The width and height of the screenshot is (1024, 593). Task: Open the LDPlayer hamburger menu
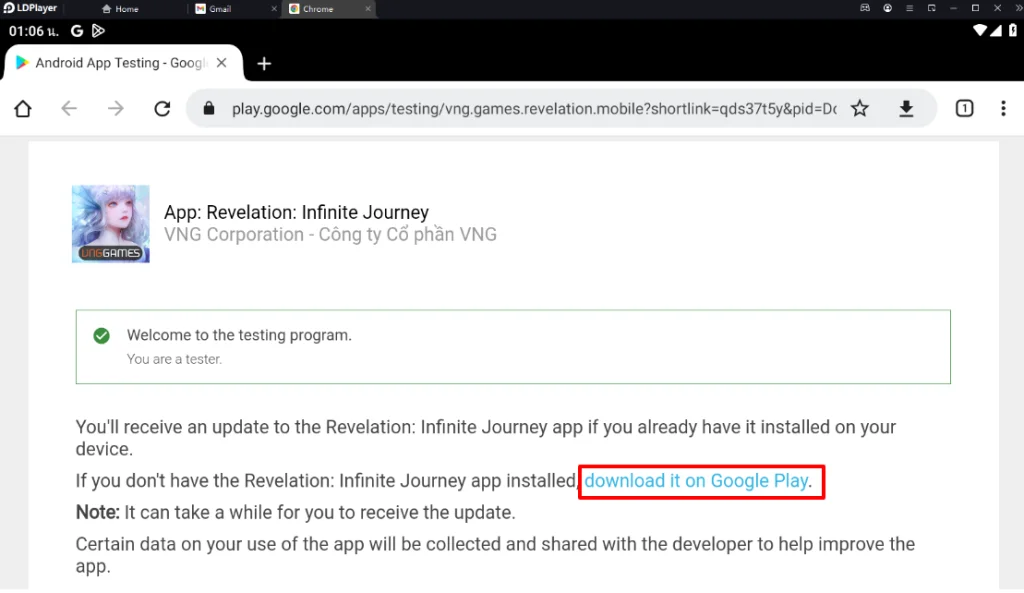909,8
